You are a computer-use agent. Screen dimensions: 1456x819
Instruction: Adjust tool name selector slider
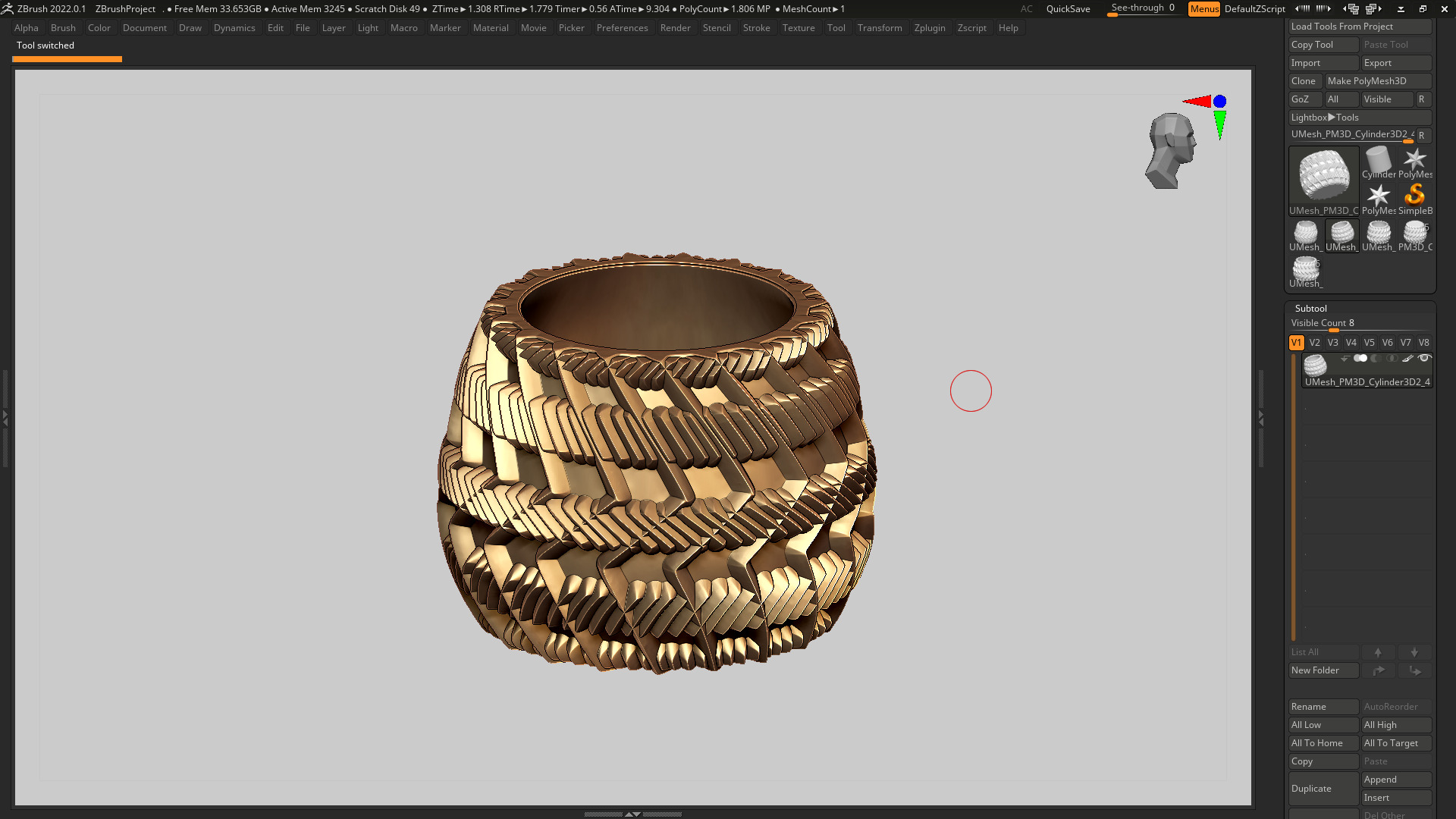coord(1351,135)
